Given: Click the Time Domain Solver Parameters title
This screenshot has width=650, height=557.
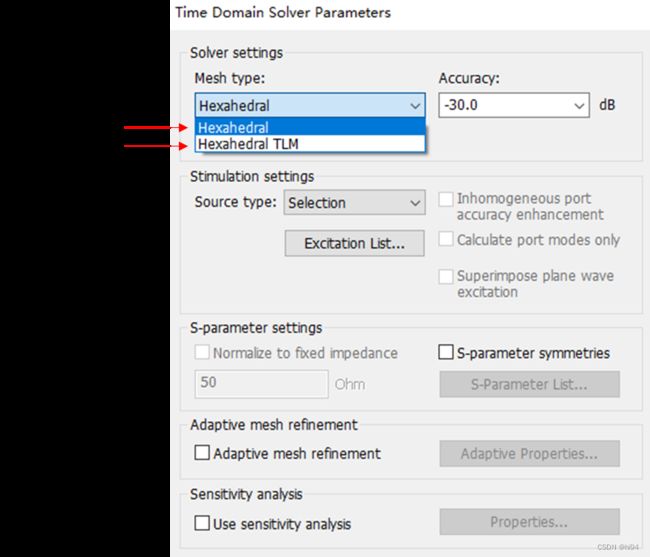Looking at the screenshot, I should pos(283,12).
